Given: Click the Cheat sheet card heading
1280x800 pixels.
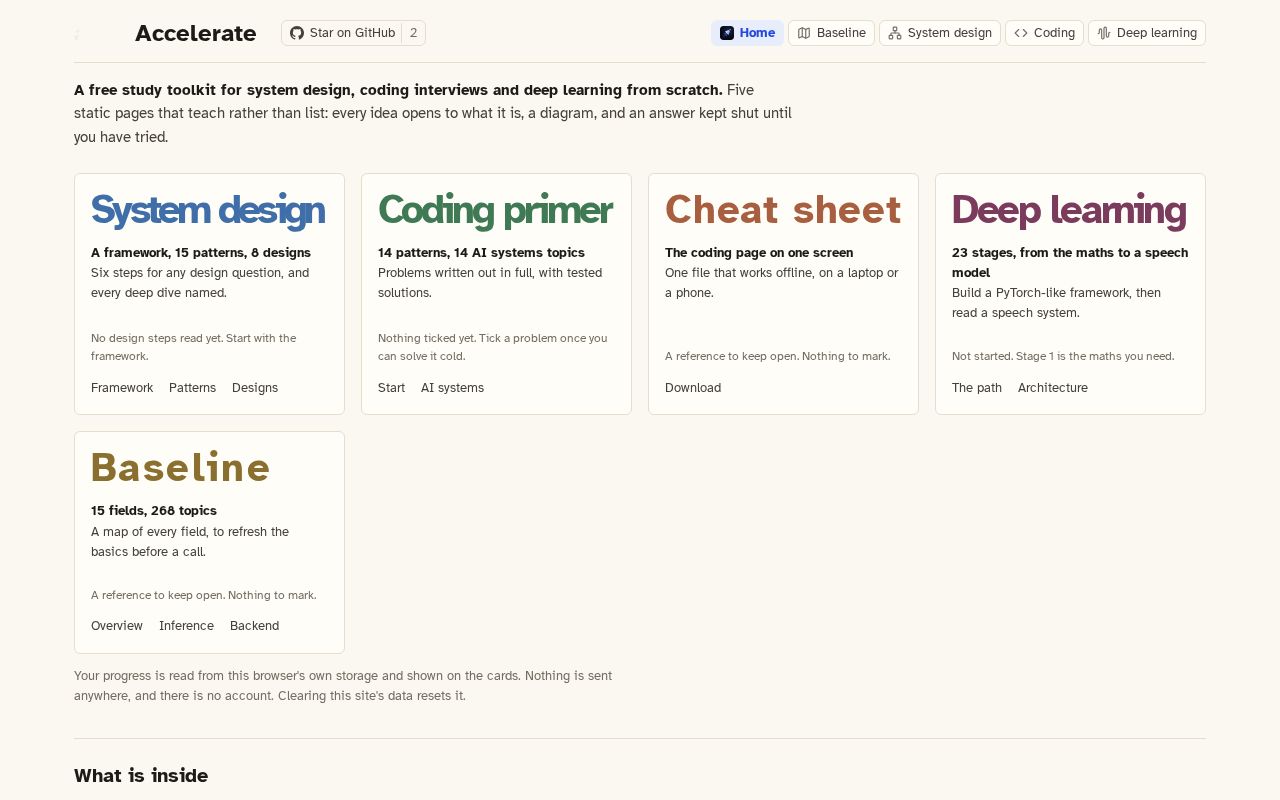Looking at the screenshot, I should coord(783,210).
